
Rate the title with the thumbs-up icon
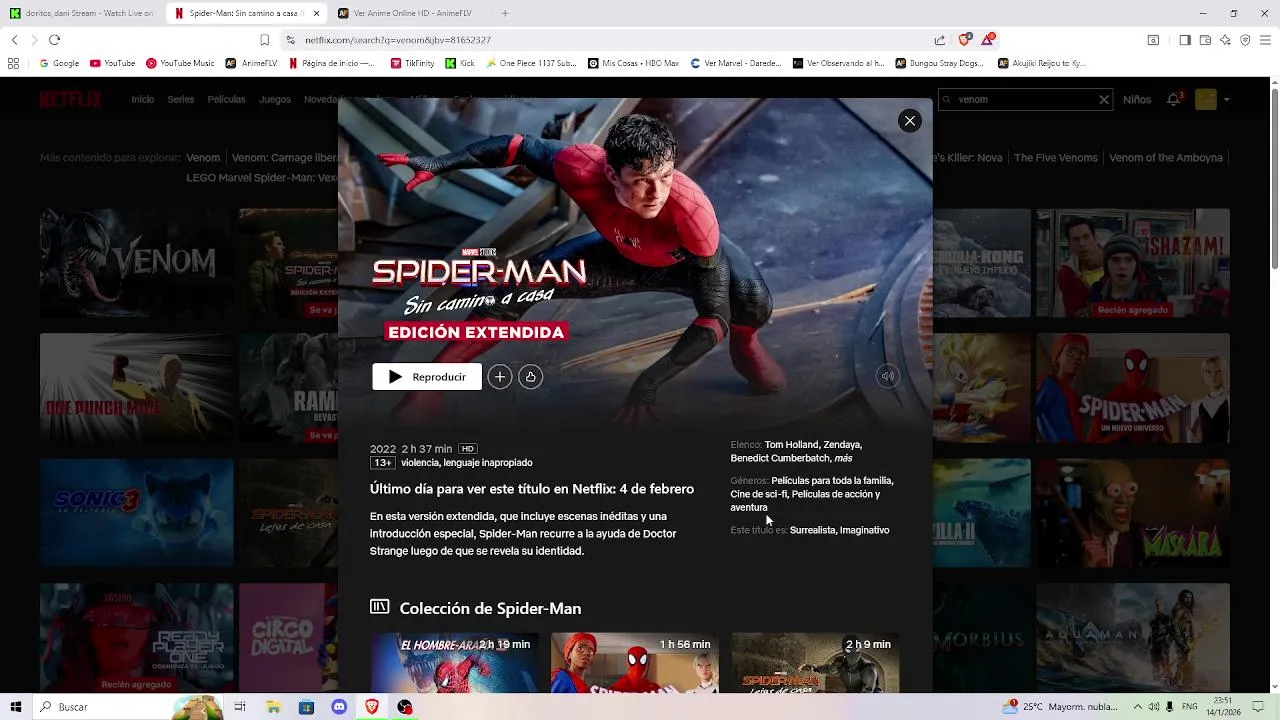pyautogui.click(x=531, y=377)
